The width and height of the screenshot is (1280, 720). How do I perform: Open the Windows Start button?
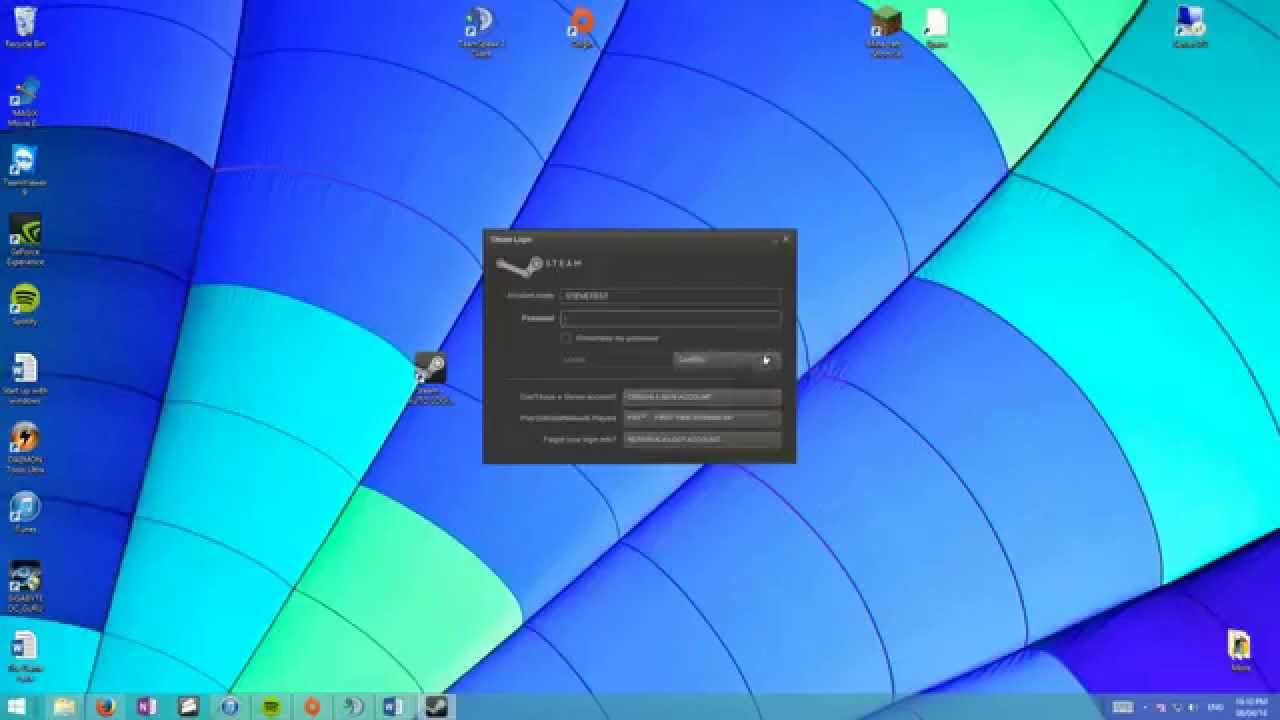click(18, 707)
